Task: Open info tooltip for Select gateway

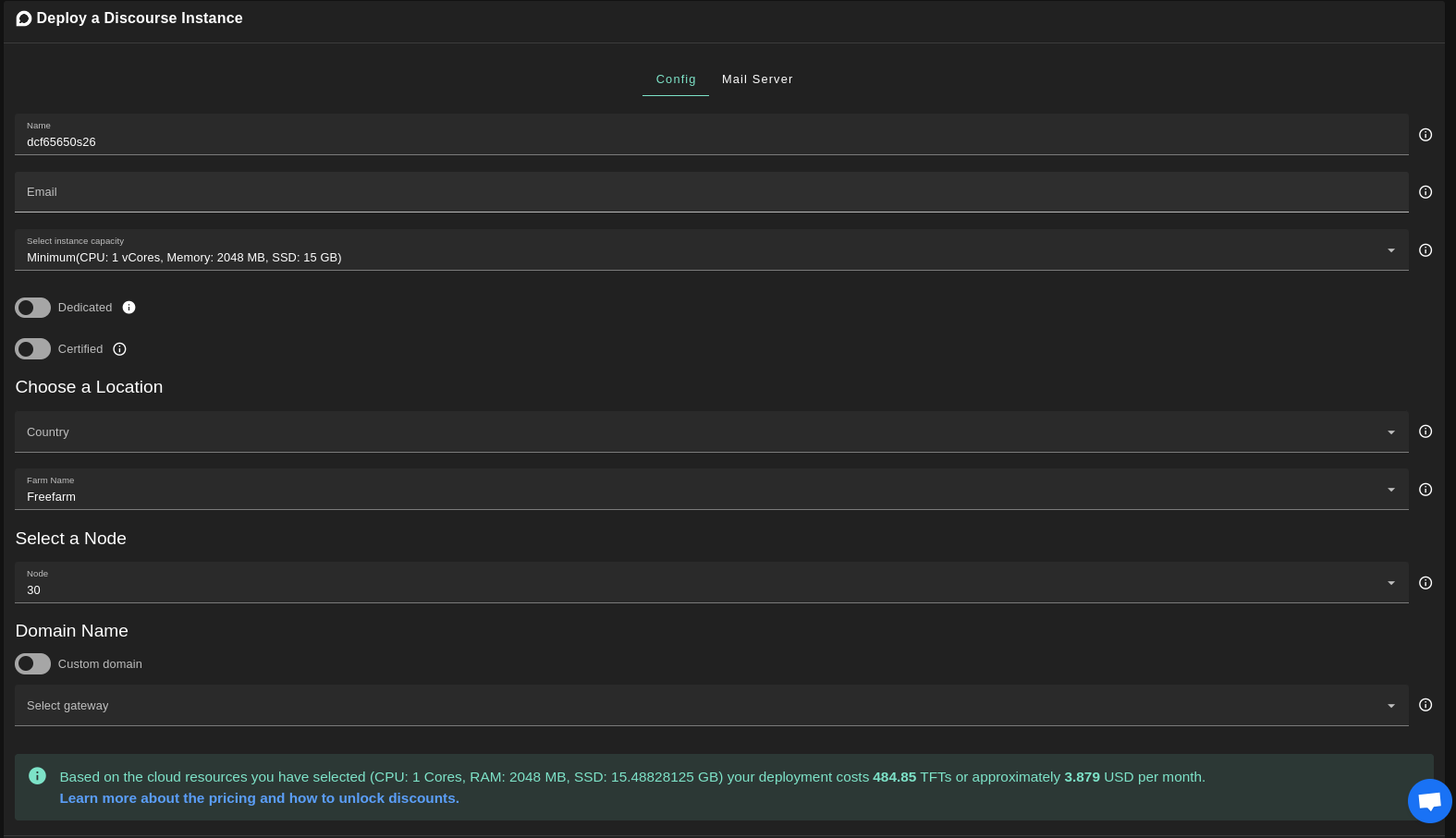Action: coord(1425,705)
